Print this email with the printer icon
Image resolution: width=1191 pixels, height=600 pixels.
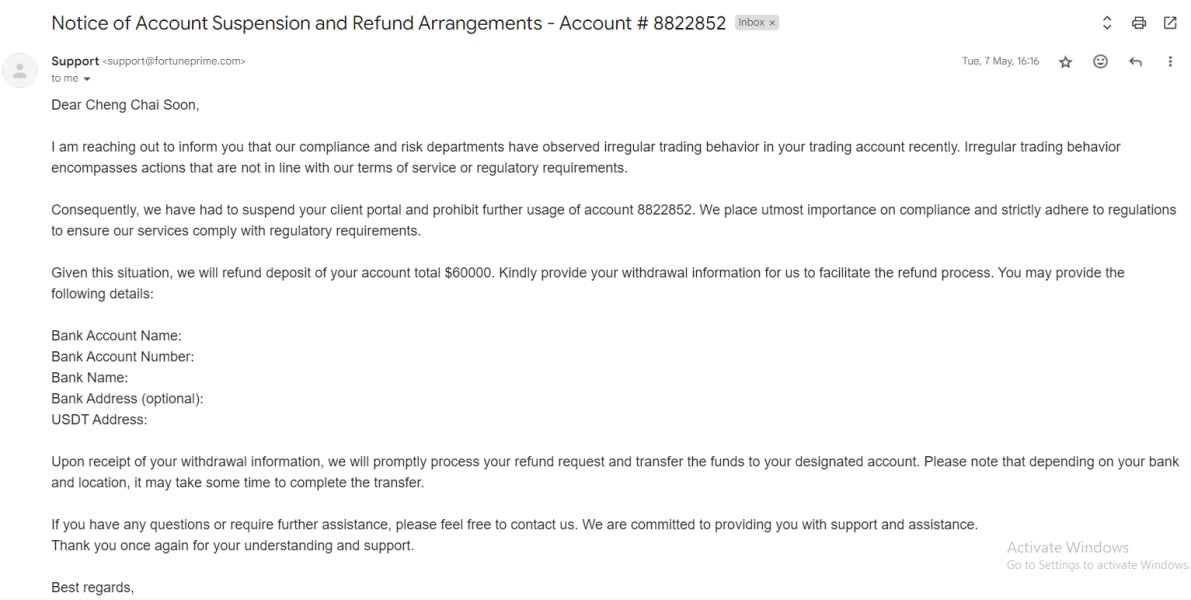[x=1138, y=23]
